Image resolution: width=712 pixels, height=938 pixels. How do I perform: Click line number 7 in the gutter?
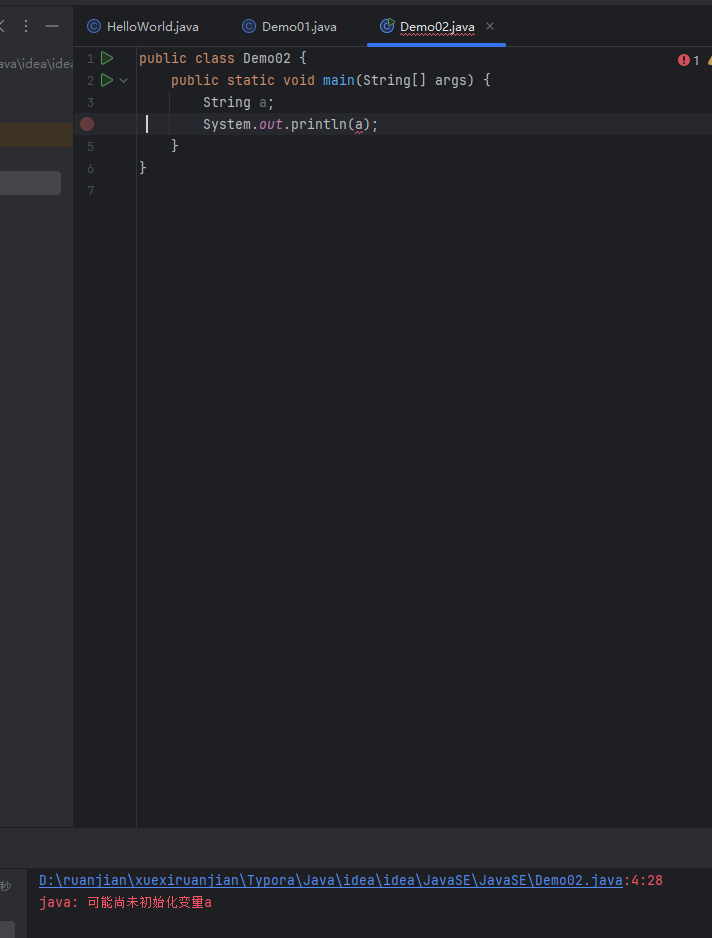90,191
